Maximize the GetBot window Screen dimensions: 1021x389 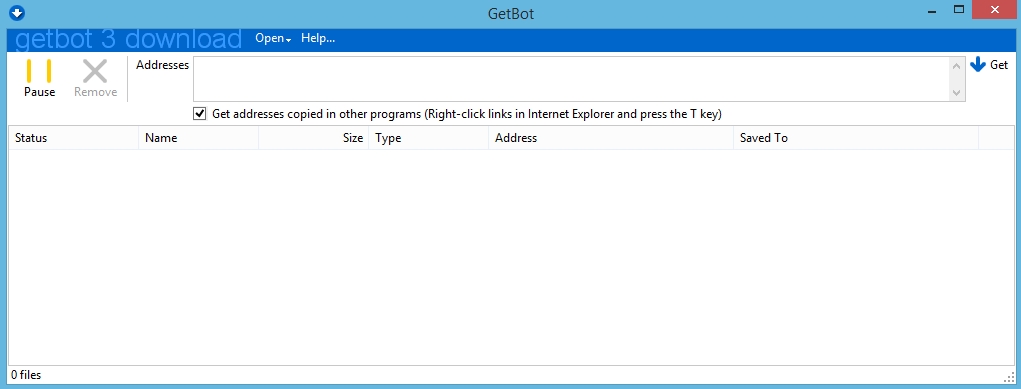coord(958,10)
